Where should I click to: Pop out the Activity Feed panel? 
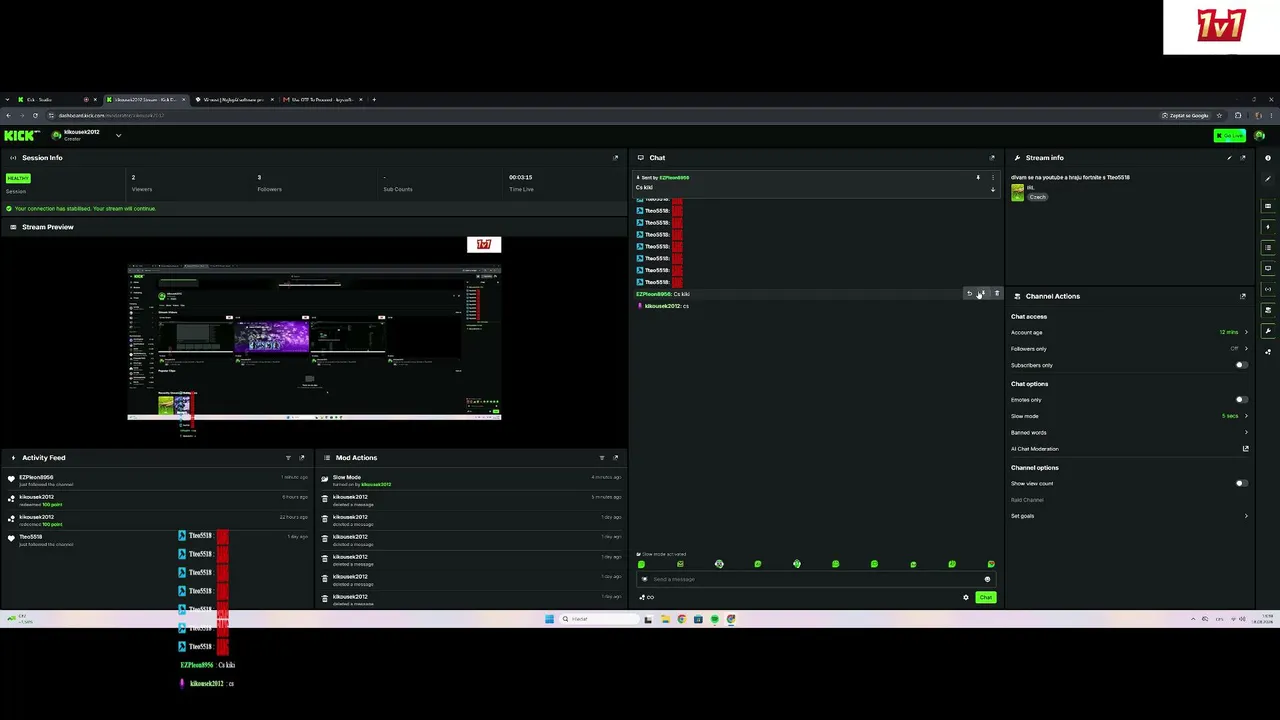point(302,458)
